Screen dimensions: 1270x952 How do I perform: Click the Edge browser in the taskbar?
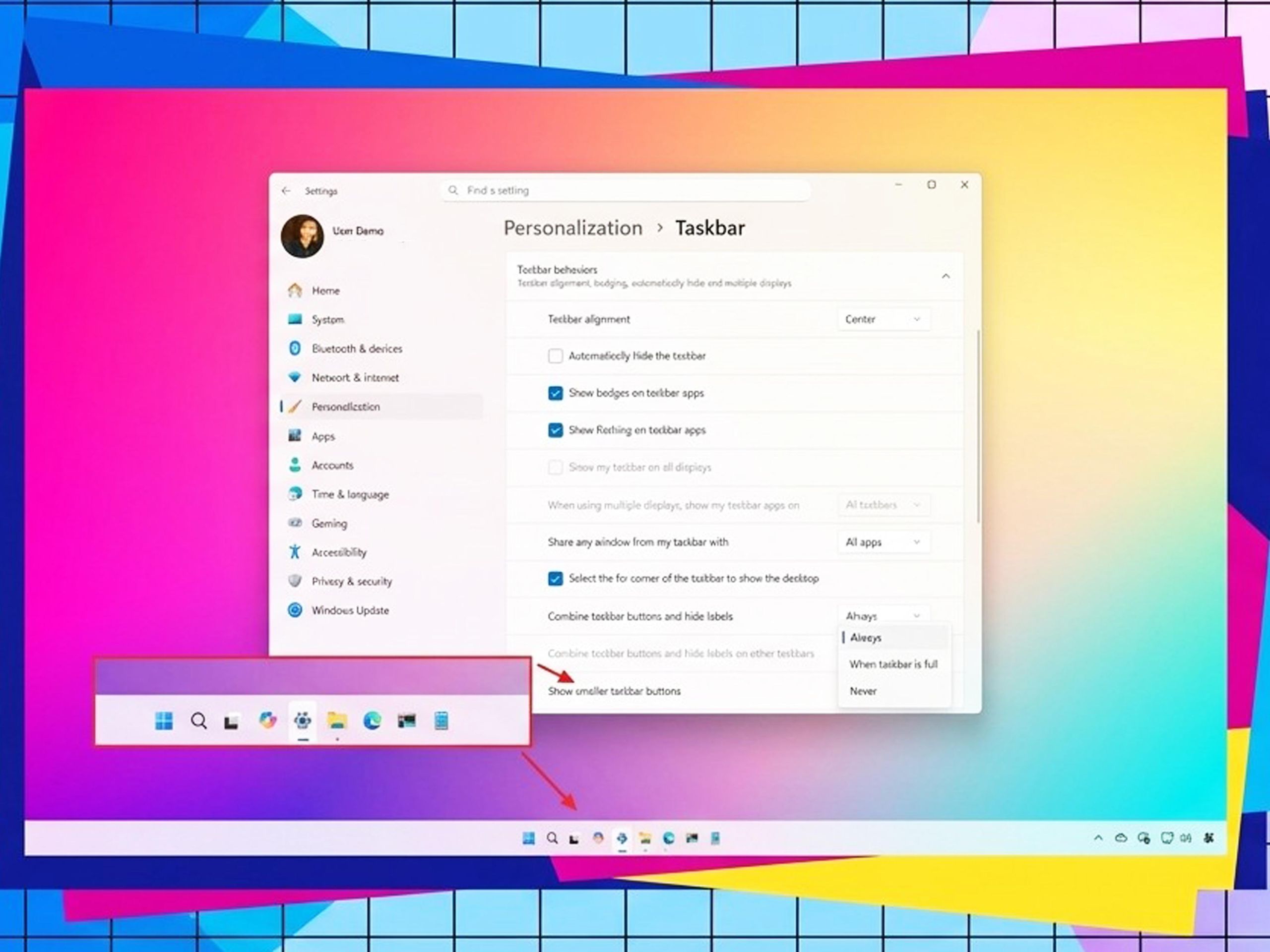tap(668, 838)
